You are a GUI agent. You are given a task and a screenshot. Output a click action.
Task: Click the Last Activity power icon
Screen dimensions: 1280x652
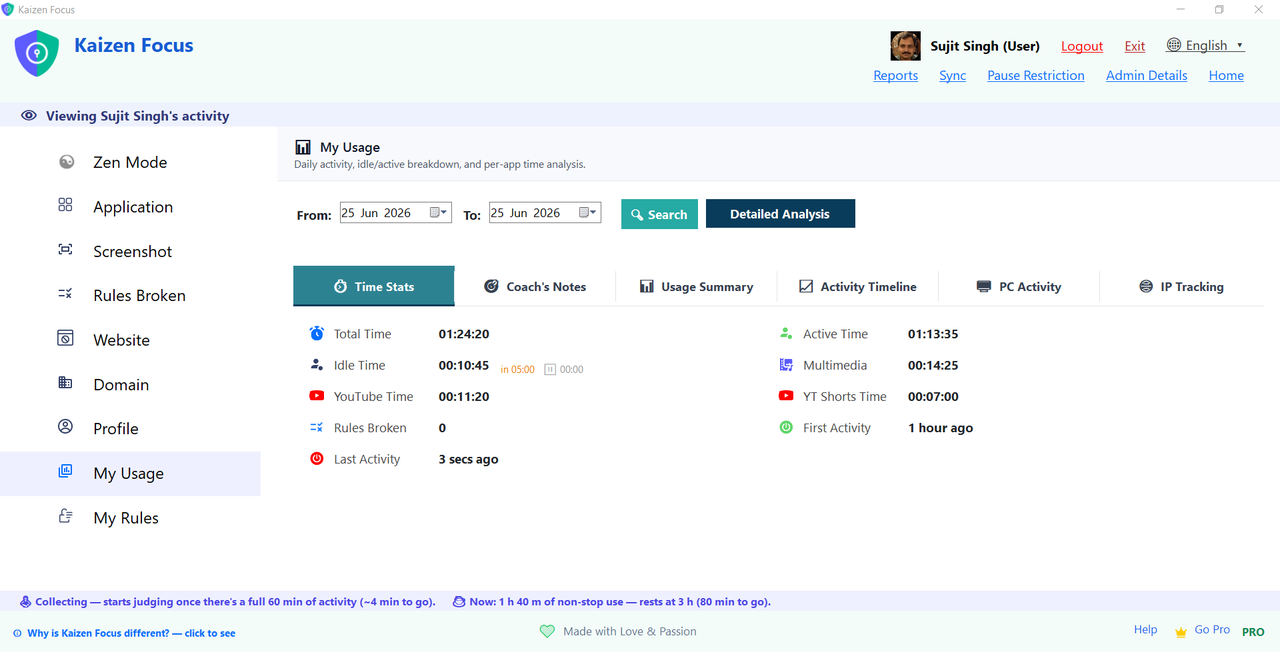(316, 459)
